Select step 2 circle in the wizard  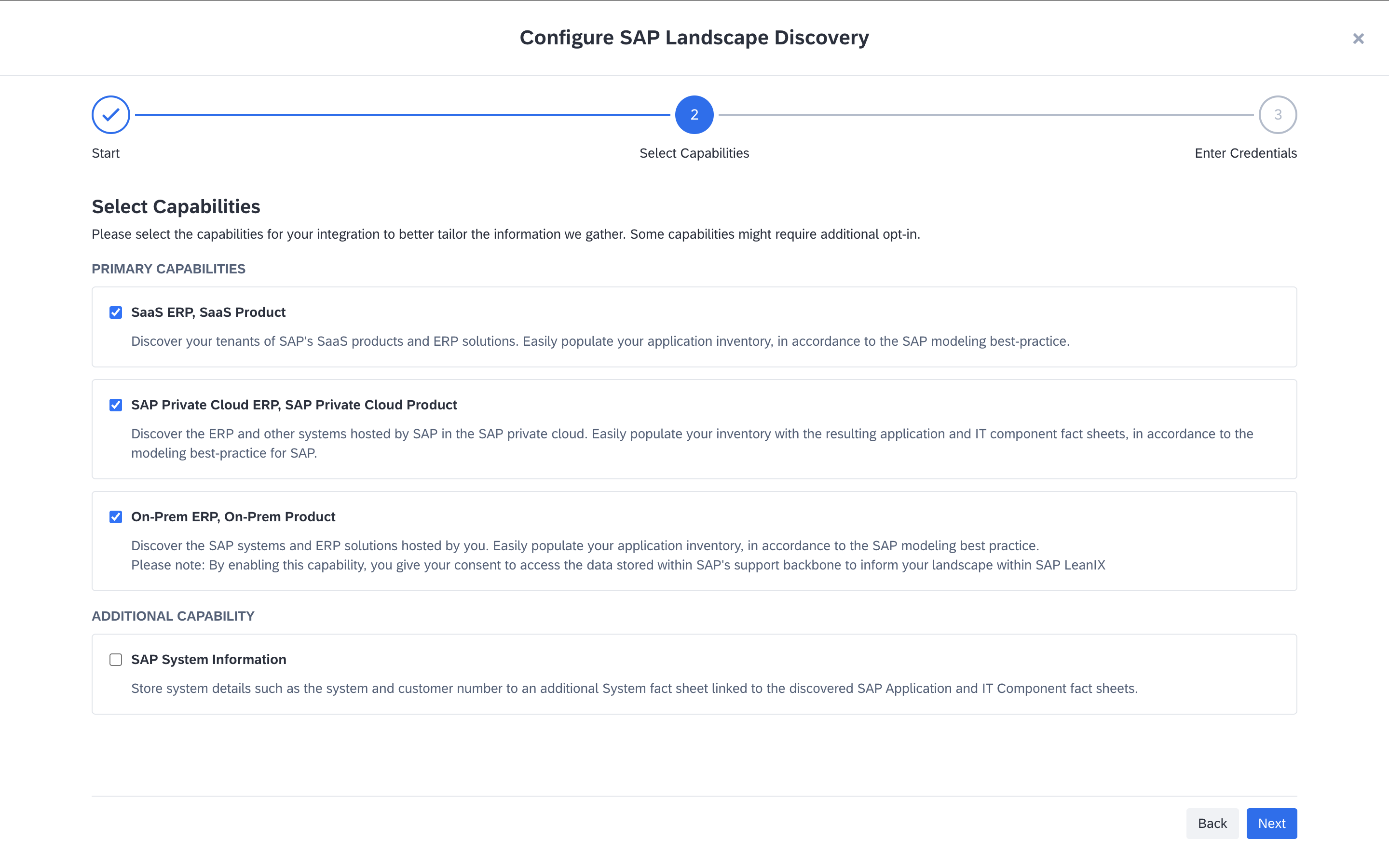click(x=694, y=115)
